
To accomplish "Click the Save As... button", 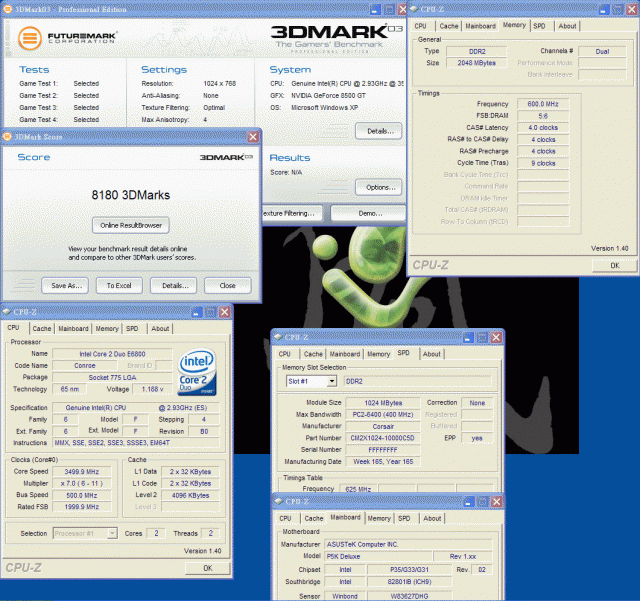I will tap(67, 285).
